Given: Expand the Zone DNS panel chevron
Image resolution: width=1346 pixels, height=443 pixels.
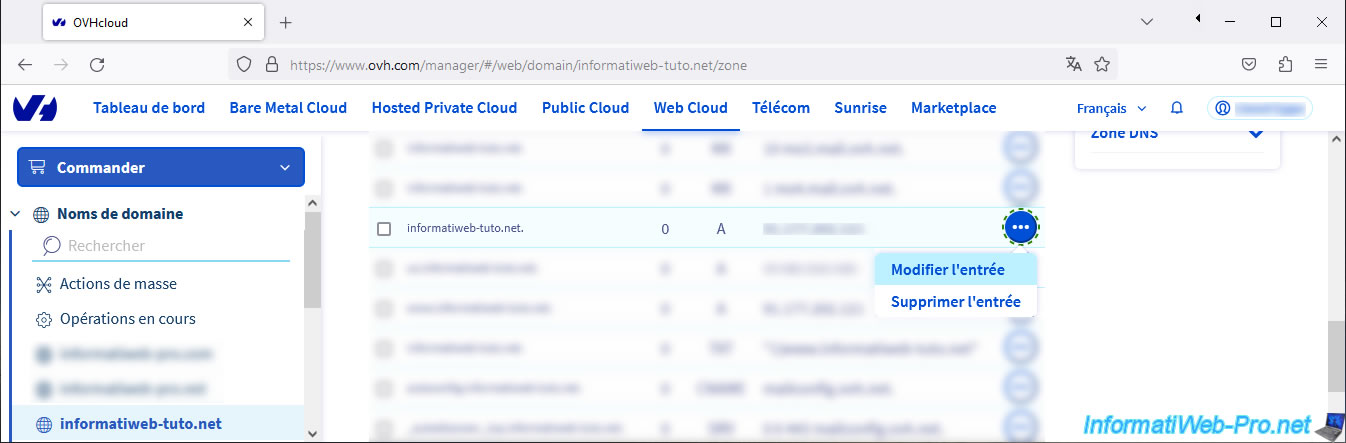Looking at the screenshot, I should (x=1256, y=134).
